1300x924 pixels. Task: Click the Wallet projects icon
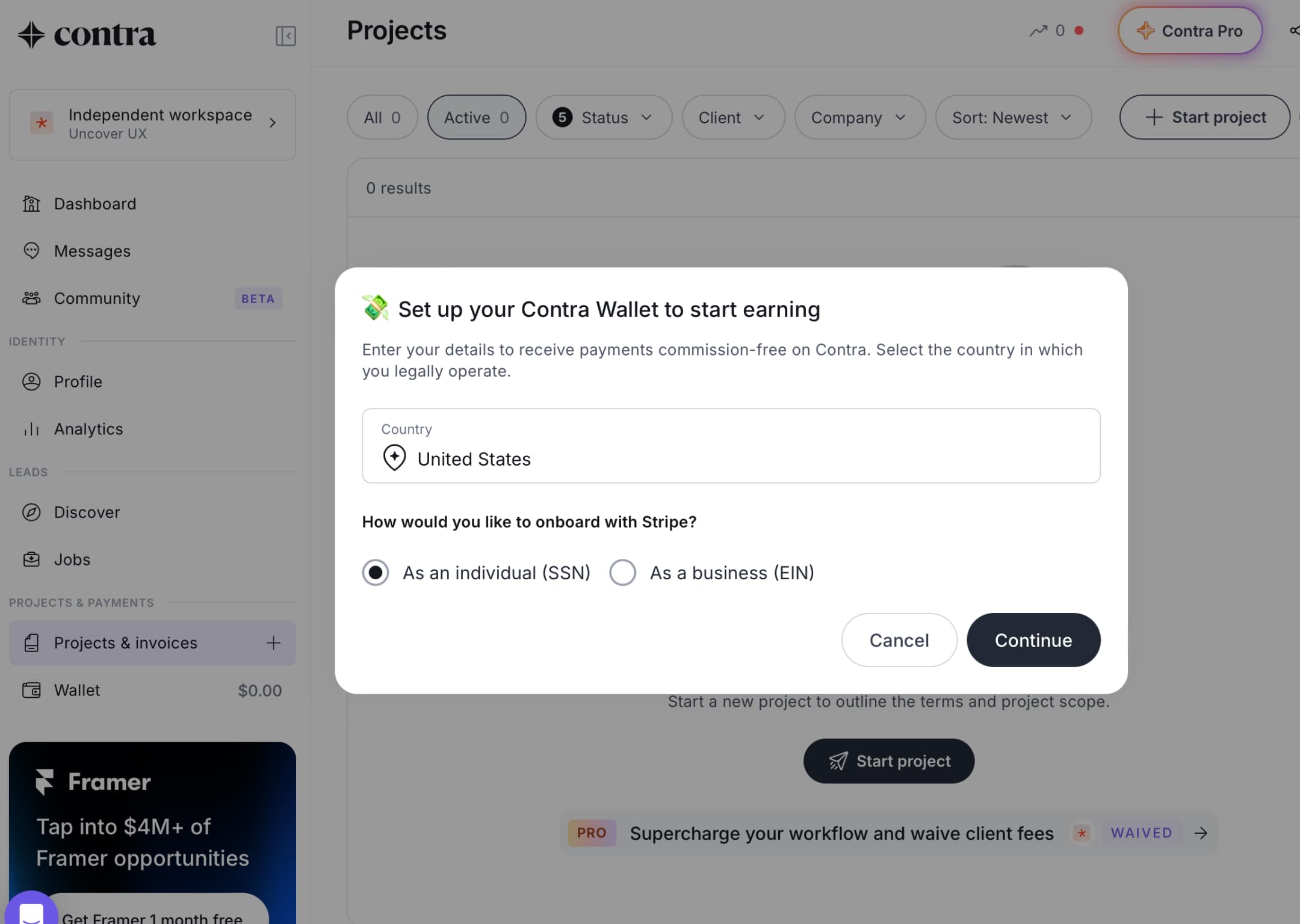coord(31,690)
